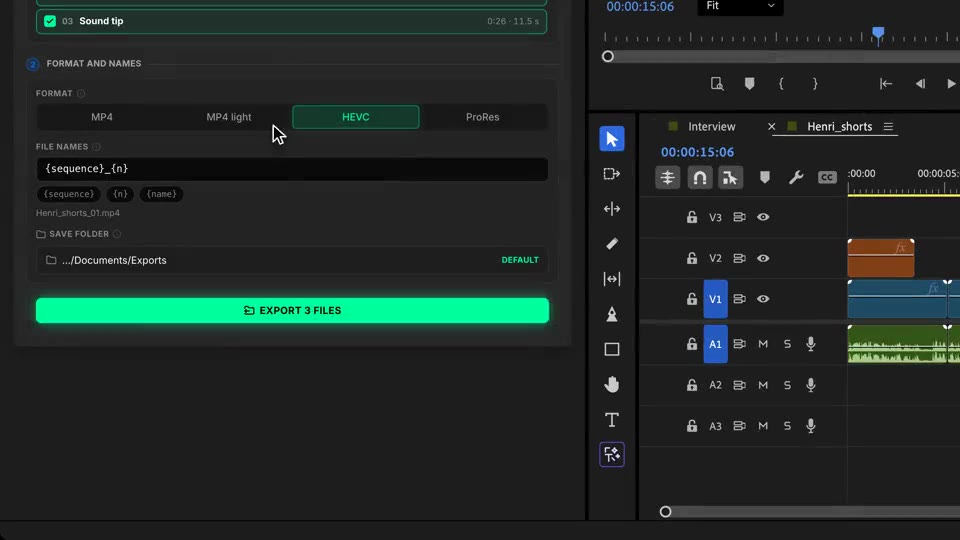The image size is (960, 540).
Task: Insert the {n} token
Action: (120, 194)
